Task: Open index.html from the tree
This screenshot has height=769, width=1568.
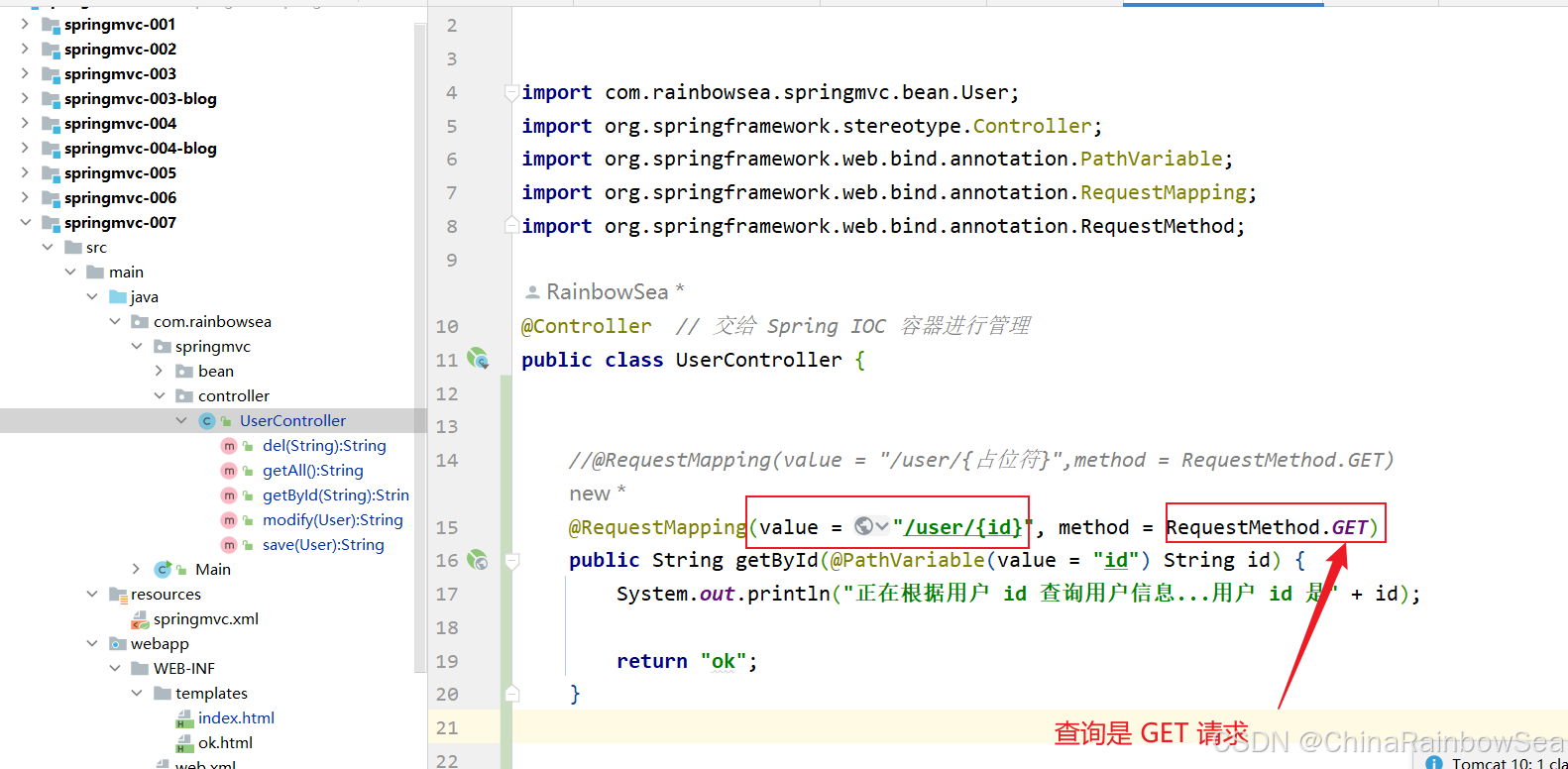Action: coord(236,718)
